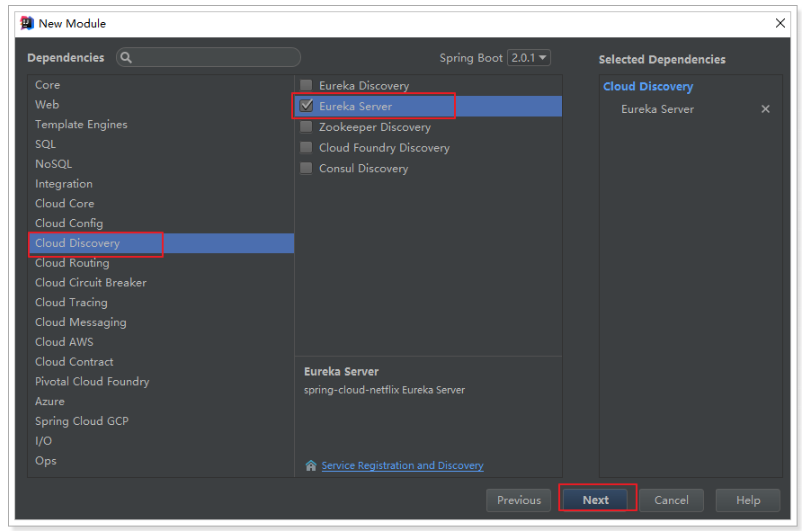Choose the NoSQL category

[x=161, y=164]
